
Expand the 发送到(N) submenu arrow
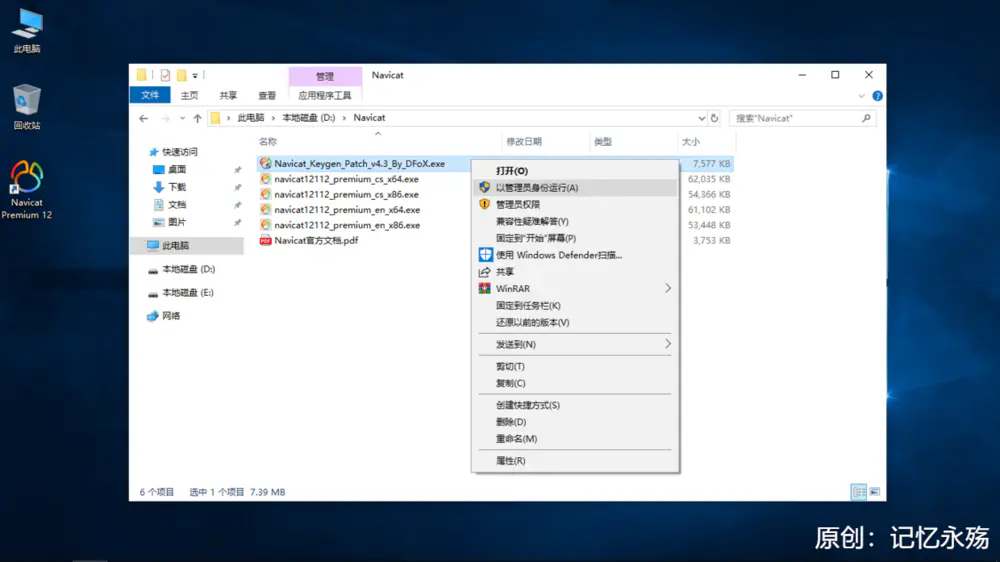(668, 344)
